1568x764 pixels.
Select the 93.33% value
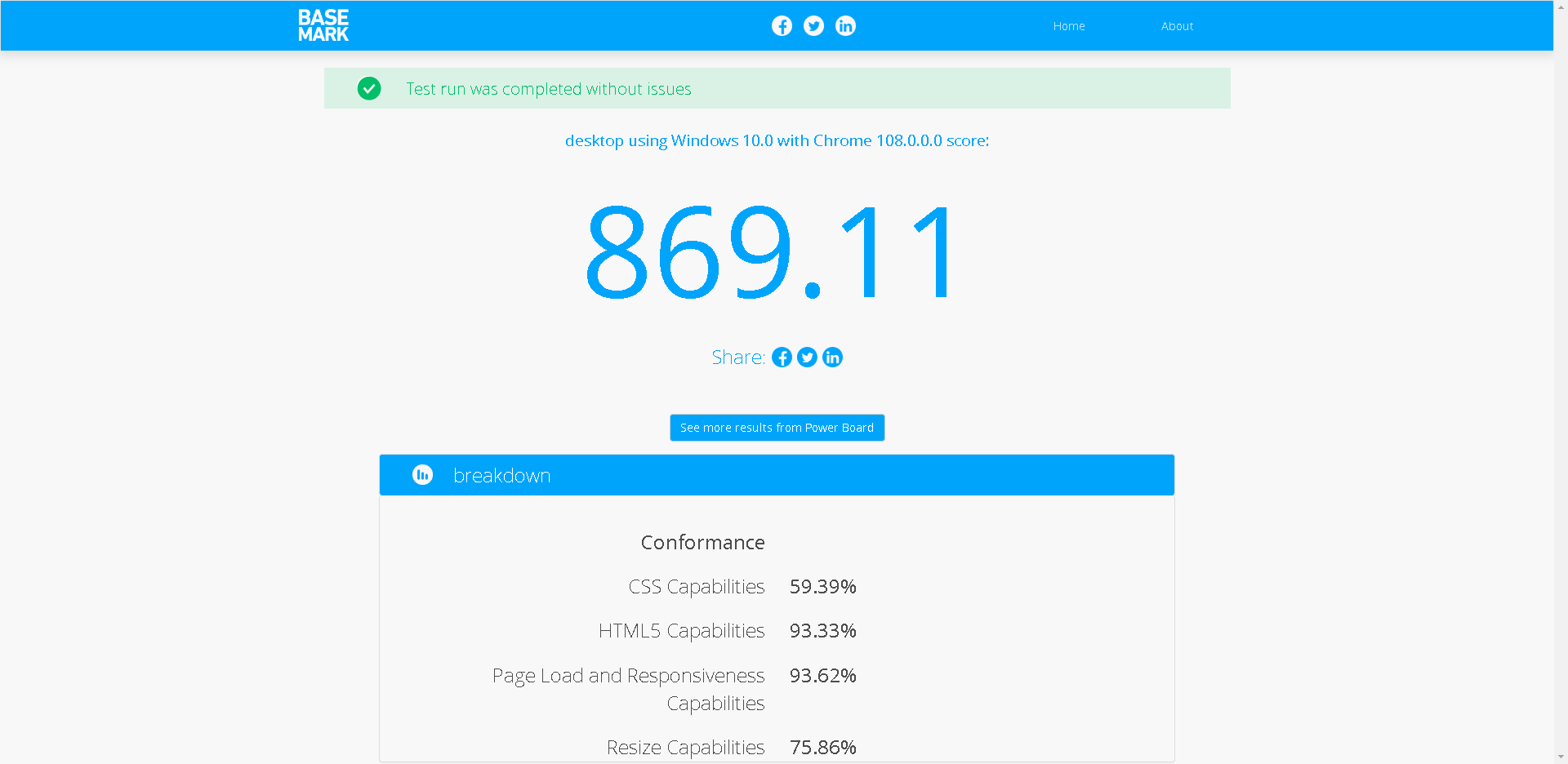[822, 631]
